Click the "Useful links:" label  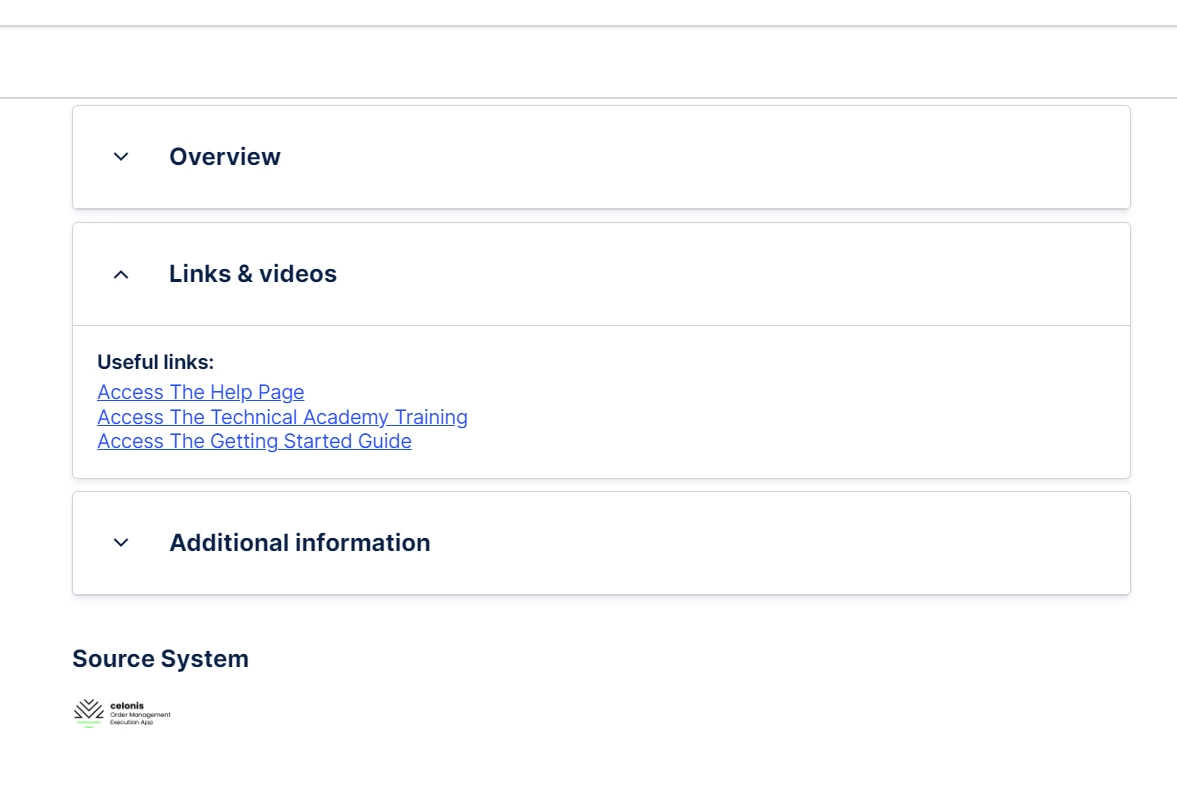click(x=155, y=362)
